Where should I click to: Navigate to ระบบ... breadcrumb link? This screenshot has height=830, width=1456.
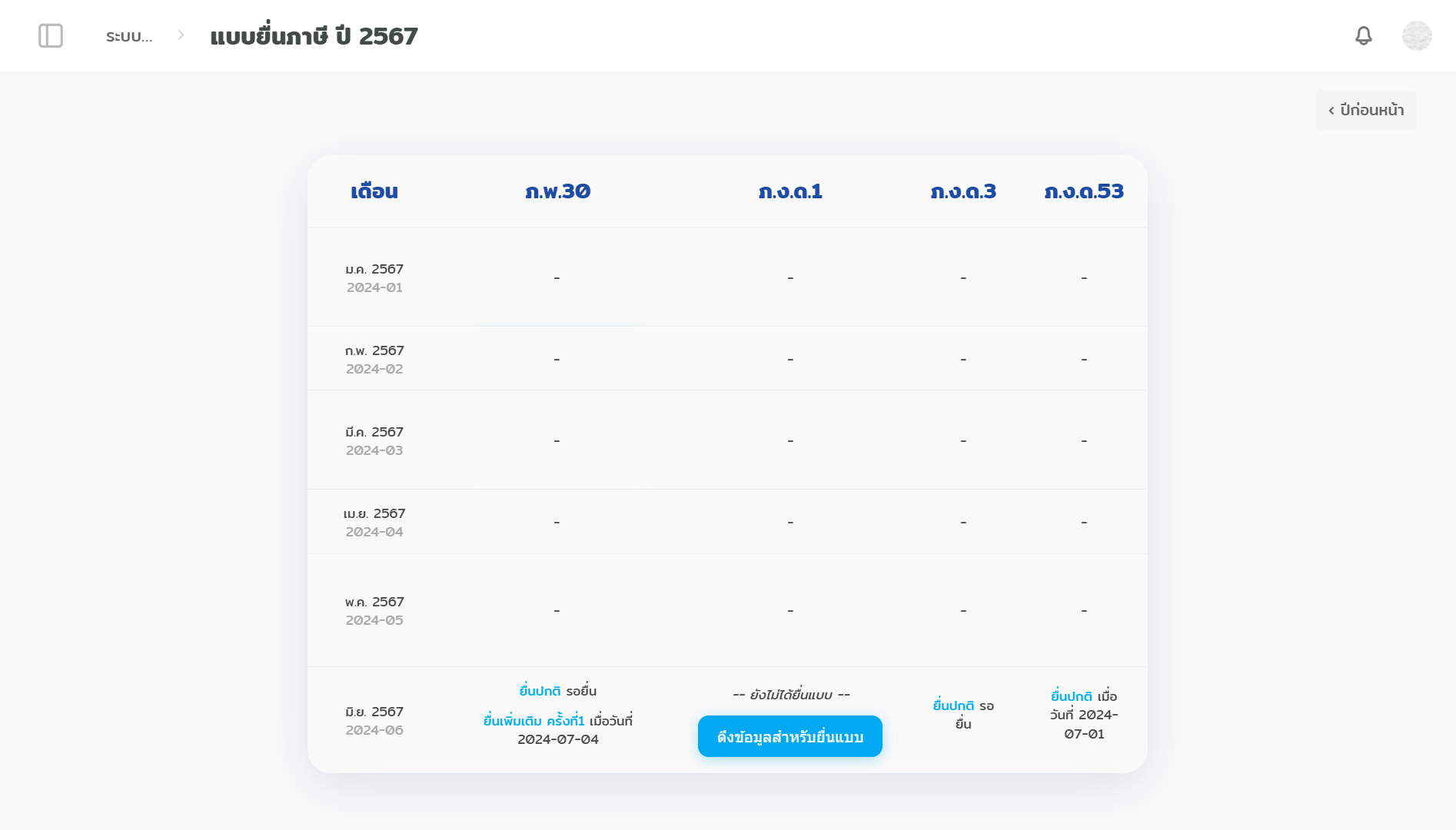coord(129,37)
